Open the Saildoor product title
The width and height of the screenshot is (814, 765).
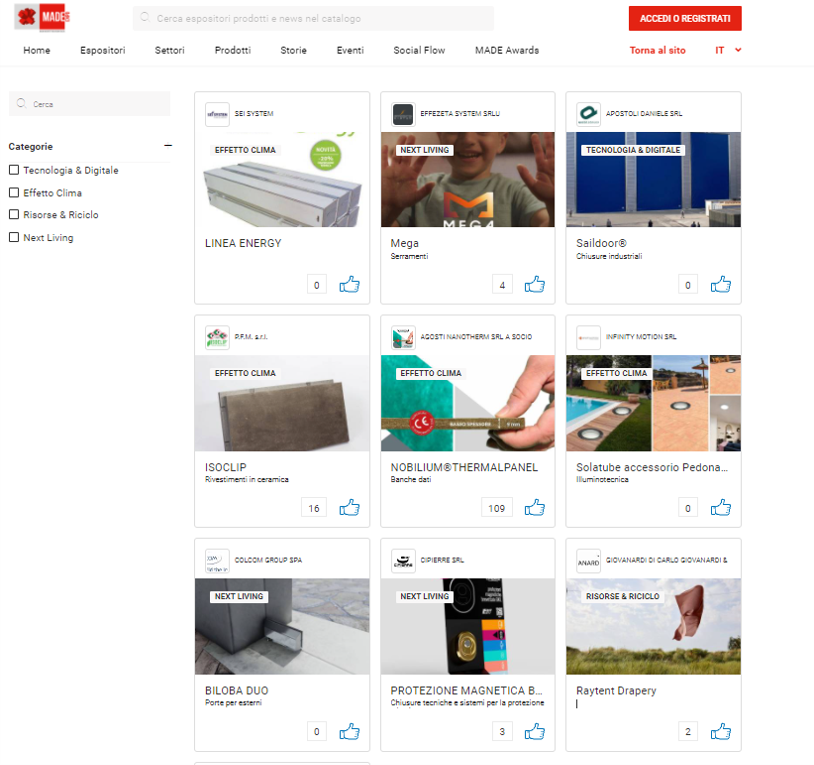click(x=601, y=243)
